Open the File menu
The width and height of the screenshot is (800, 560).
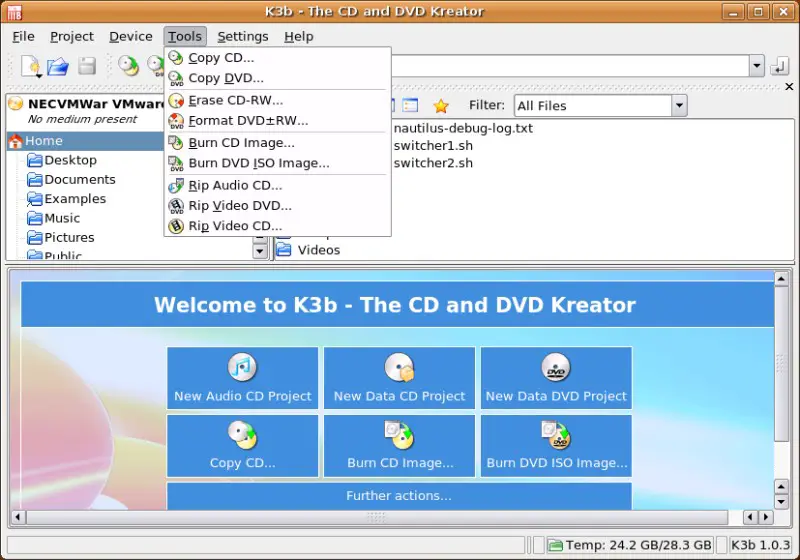pos(23,37)
